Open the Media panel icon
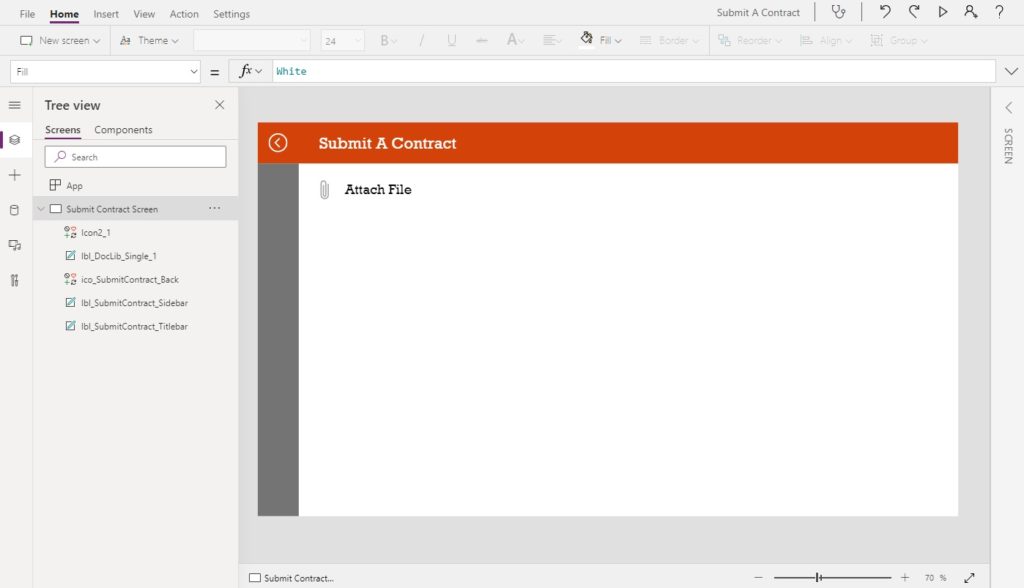1024x588 pixels. (14, 245)
